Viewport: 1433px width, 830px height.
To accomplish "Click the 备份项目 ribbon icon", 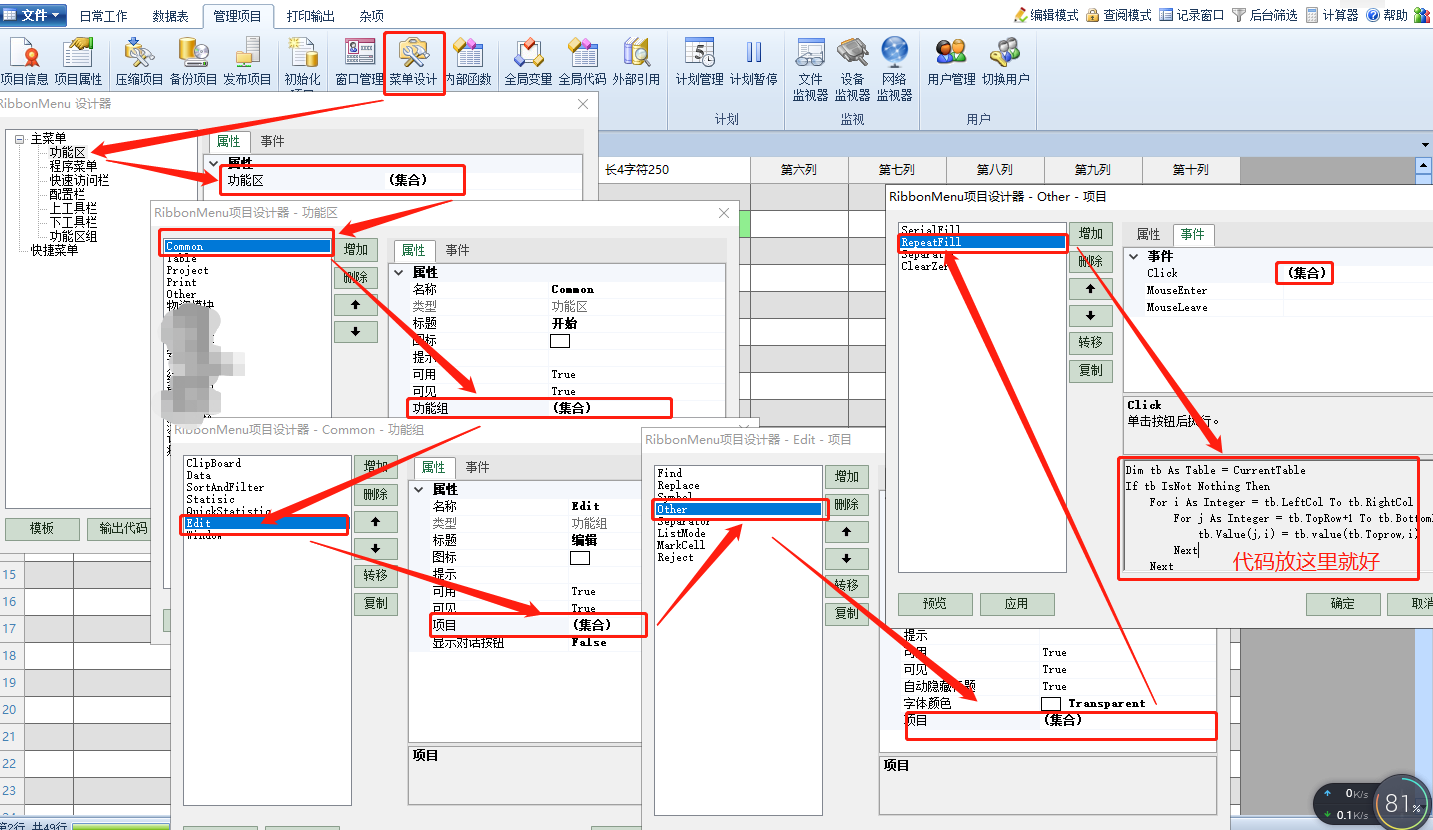I will tap(193, 62).
